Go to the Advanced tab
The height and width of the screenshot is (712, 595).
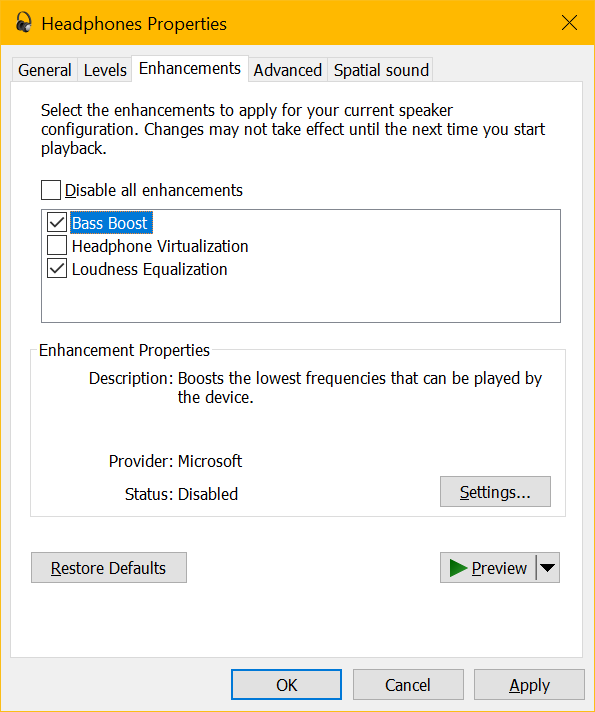point(288,70)
